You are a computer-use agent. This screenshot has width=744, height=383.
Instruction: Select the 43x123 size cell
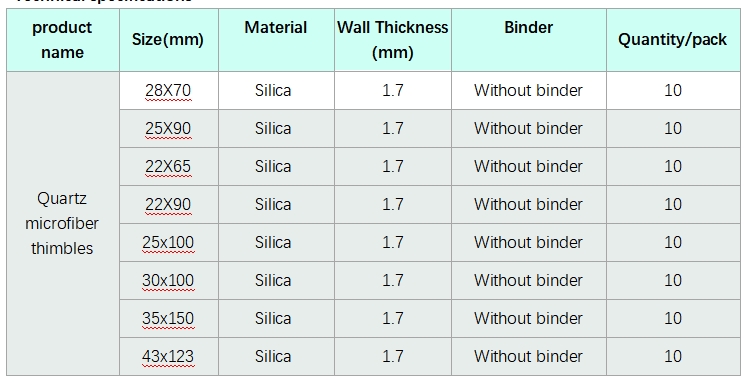pos(168,356)
